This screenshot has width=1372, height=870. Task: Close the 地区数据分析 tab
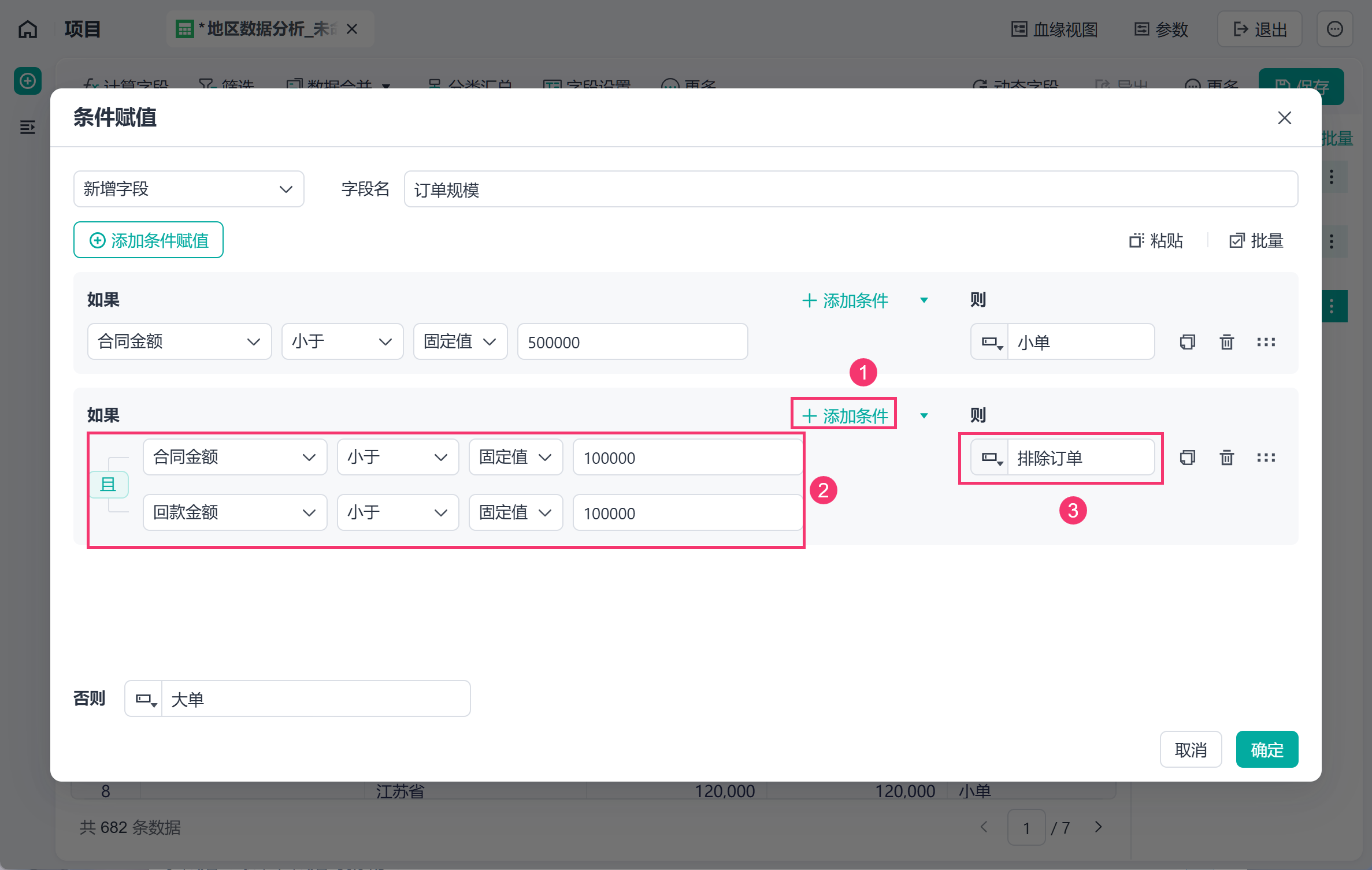pos(352,29)
